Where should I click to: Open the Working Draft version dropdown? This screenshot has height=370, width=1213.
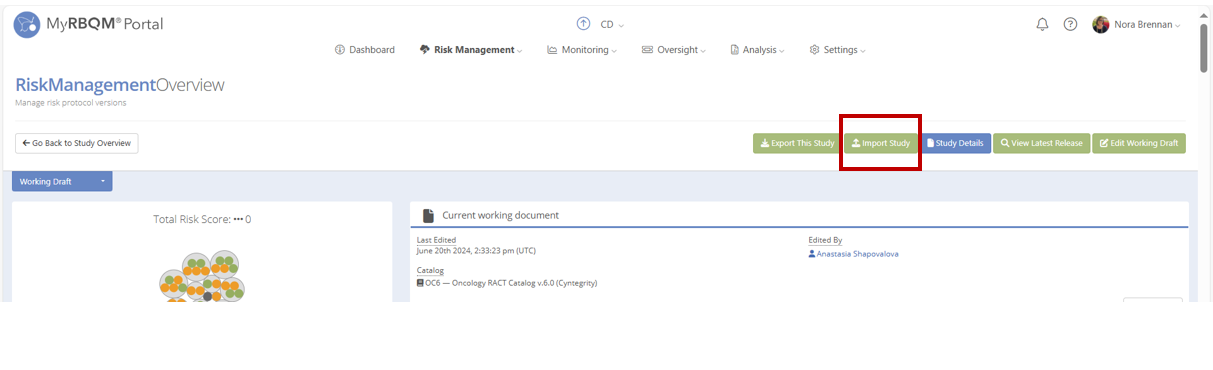[x=62, y=181]
